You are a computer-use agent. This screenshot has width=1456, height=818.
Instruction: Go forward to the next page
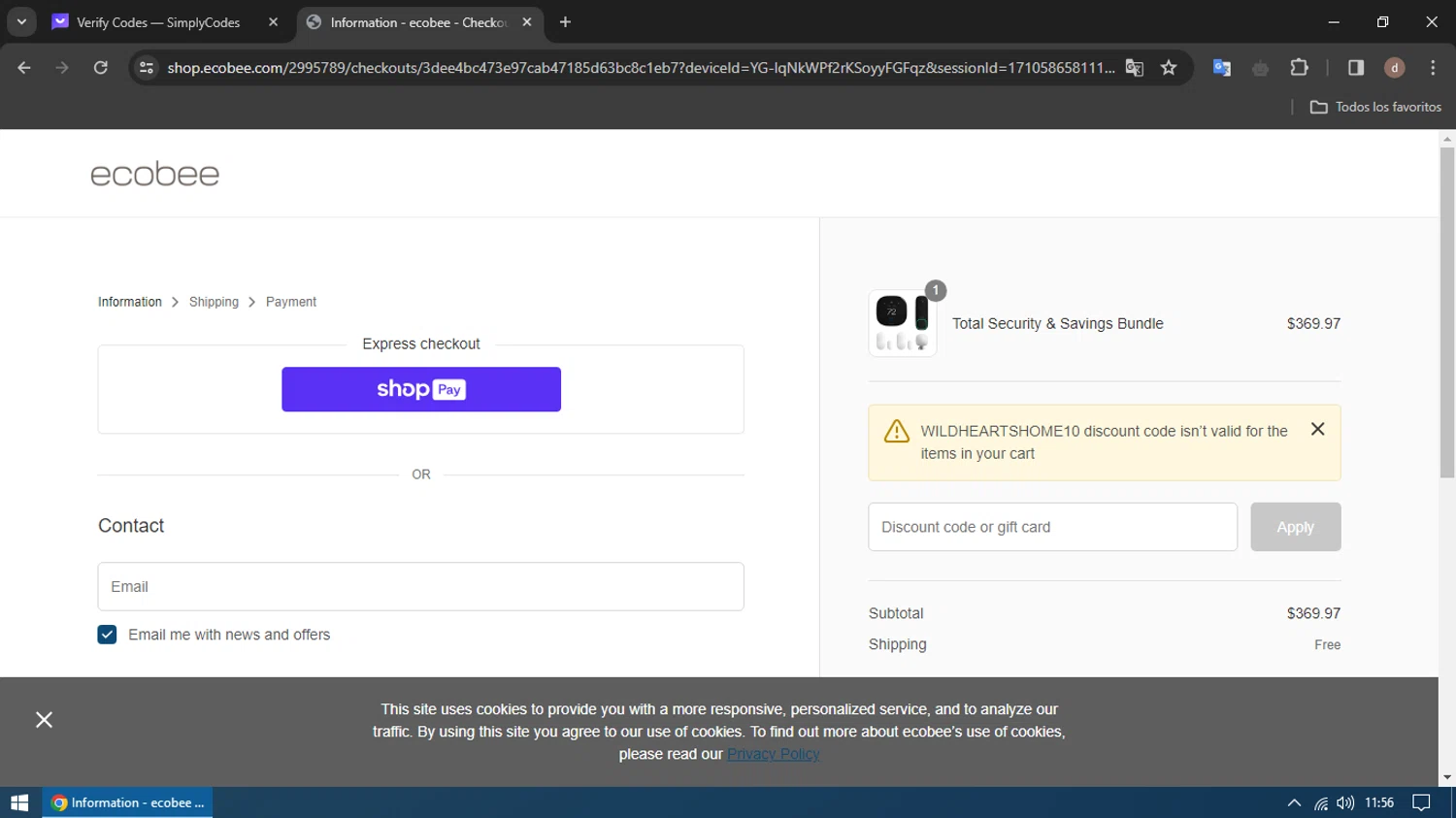tap(62, 68)
